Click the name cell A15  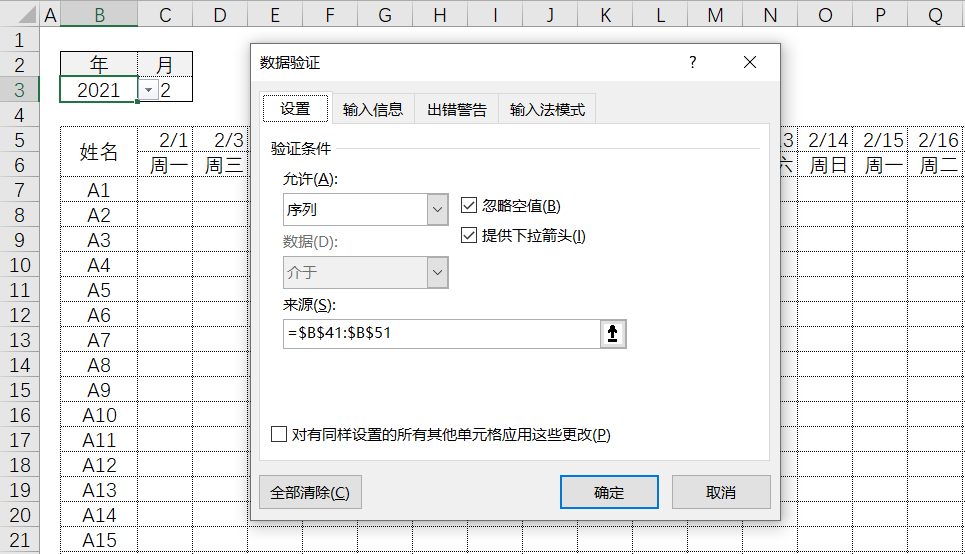(98, 540)
